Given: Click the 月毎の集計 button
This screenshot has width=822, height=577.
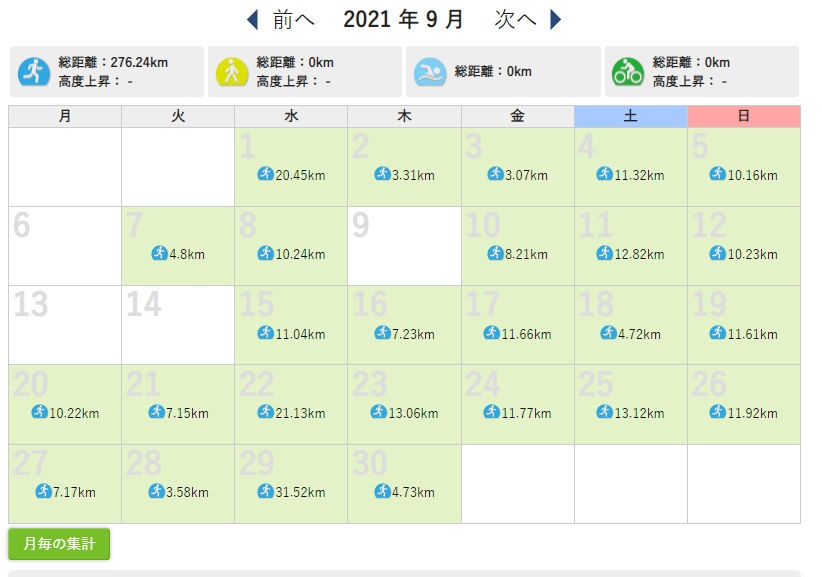Looking at the screenshot, I should [59, 543].
